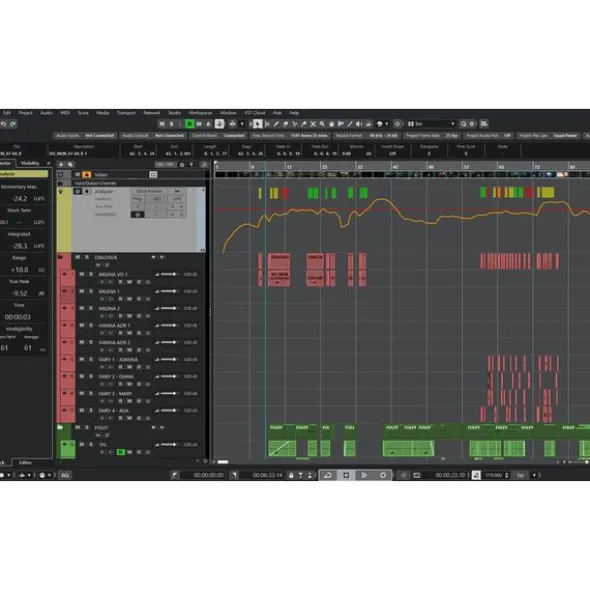Collapse the FOLEY folder track
Image resolution: width=590 pixels, height=591 pixels.
60,427
